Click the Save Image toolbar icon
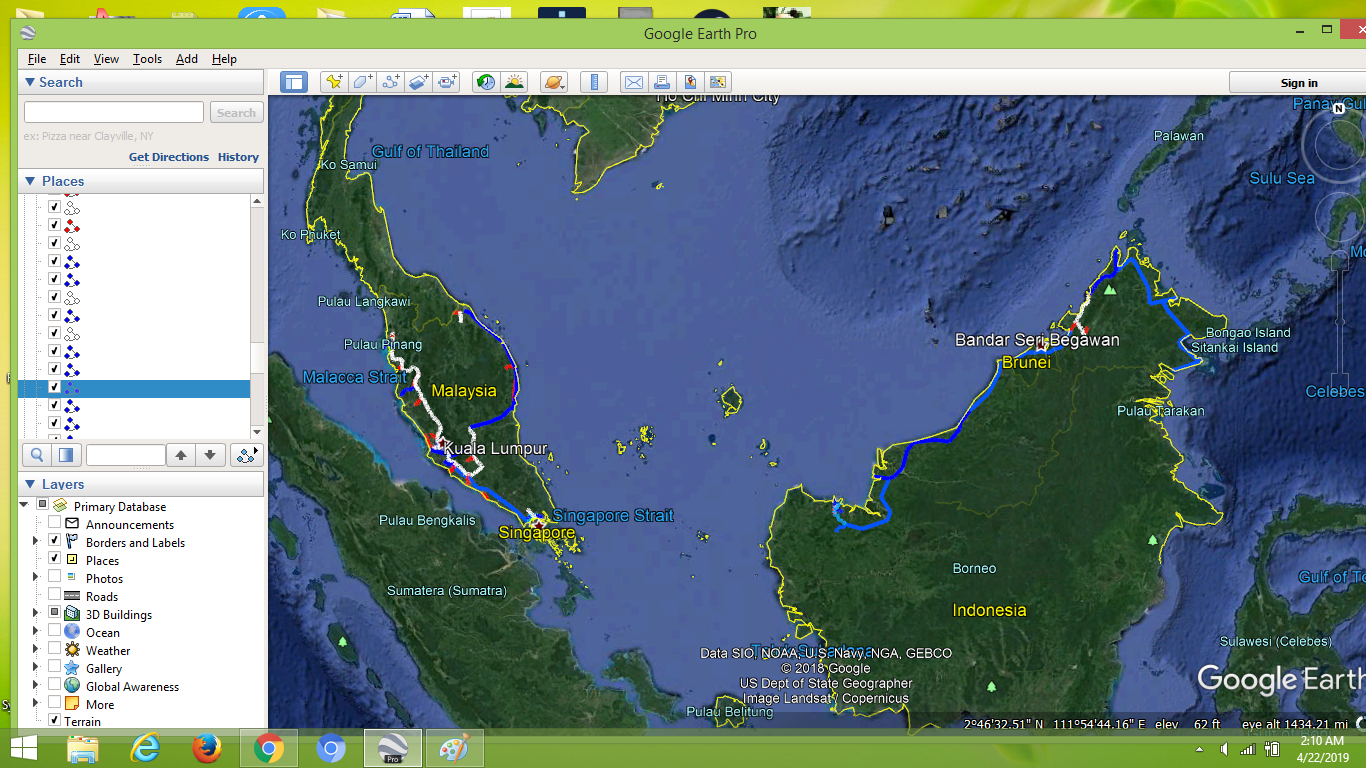This screenshot has height=768, width=1366. click(x=718, y=82)
